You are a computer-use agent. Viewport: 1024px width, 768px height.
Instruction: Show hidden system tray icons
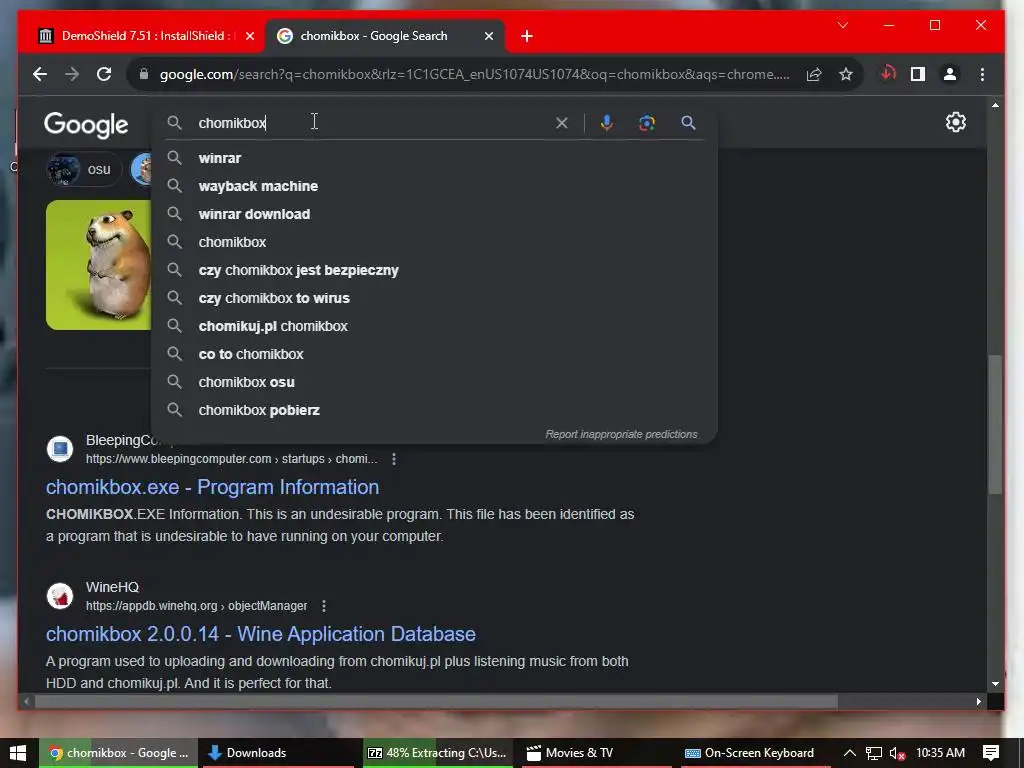click(x=850, y=753)
